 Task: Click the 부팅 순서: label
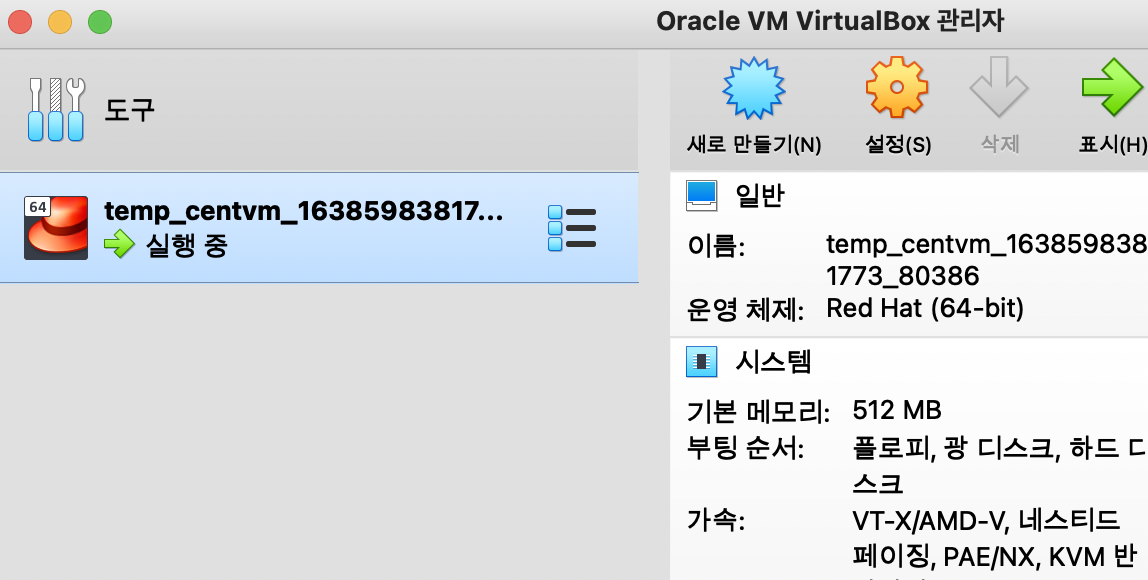745,448
